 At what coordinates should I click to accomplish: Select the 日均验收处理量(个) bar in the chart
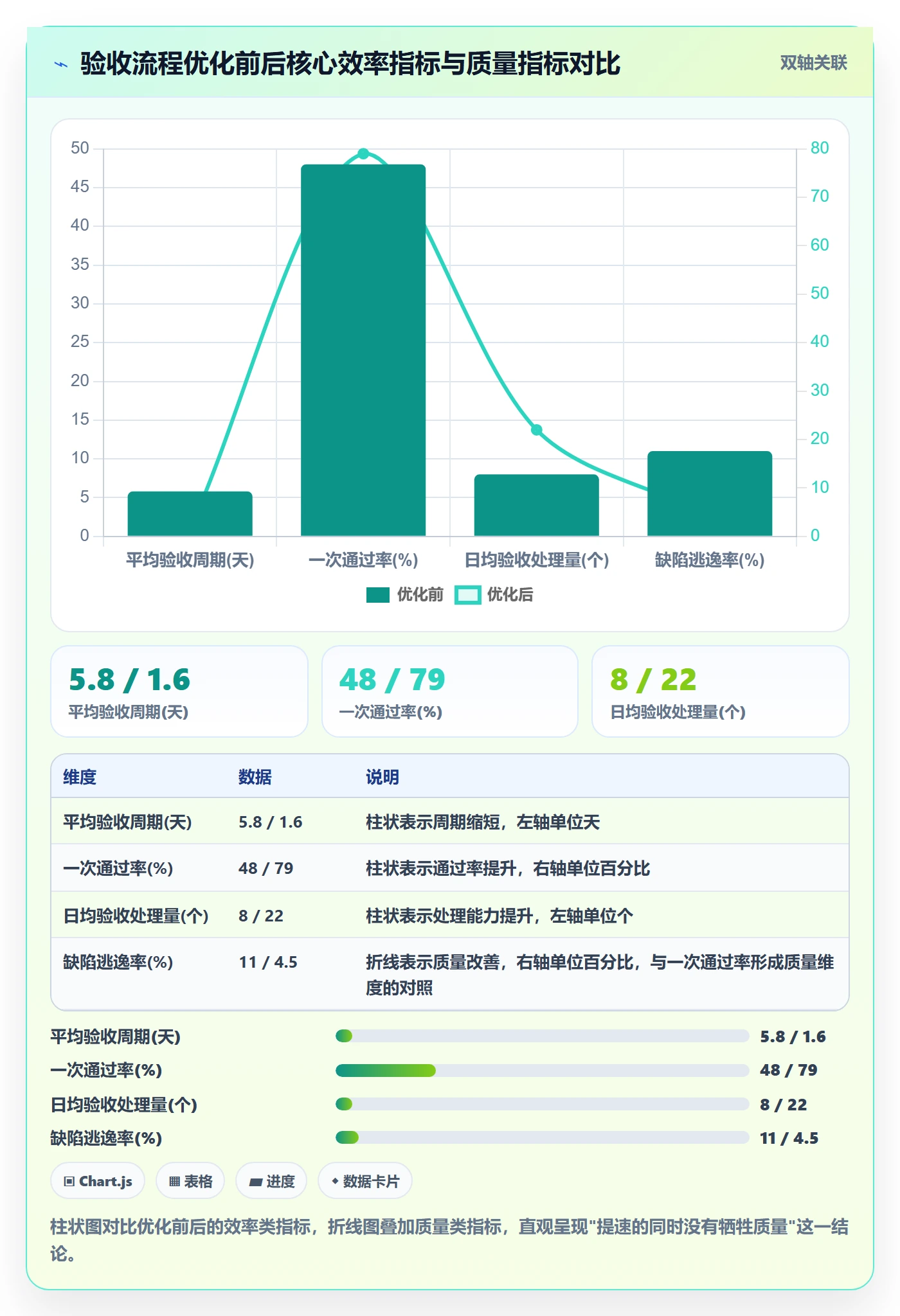(x=537, y=505)
